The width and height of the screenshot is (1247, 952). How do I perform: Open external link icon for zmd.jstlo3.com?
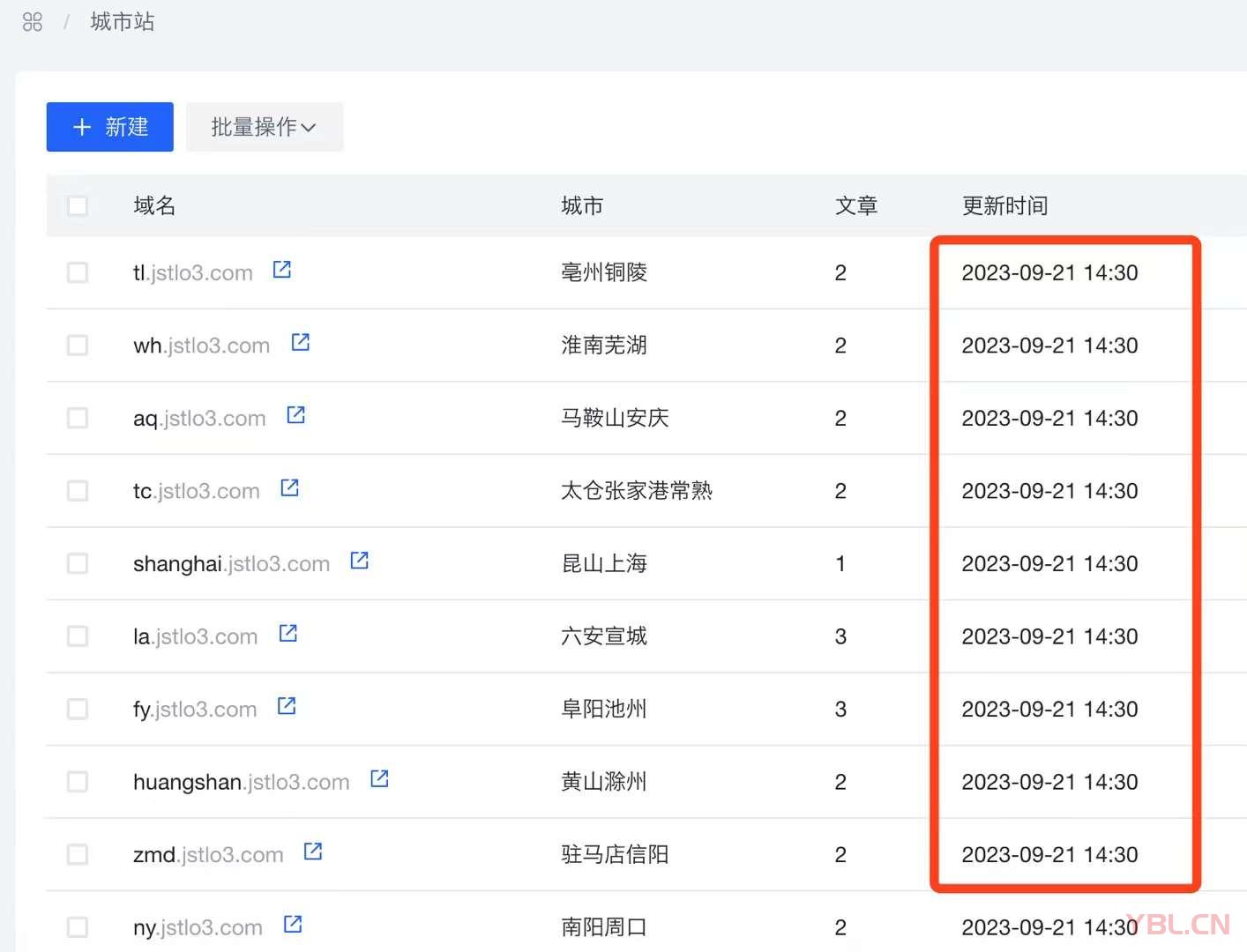(x=313, y=852)
